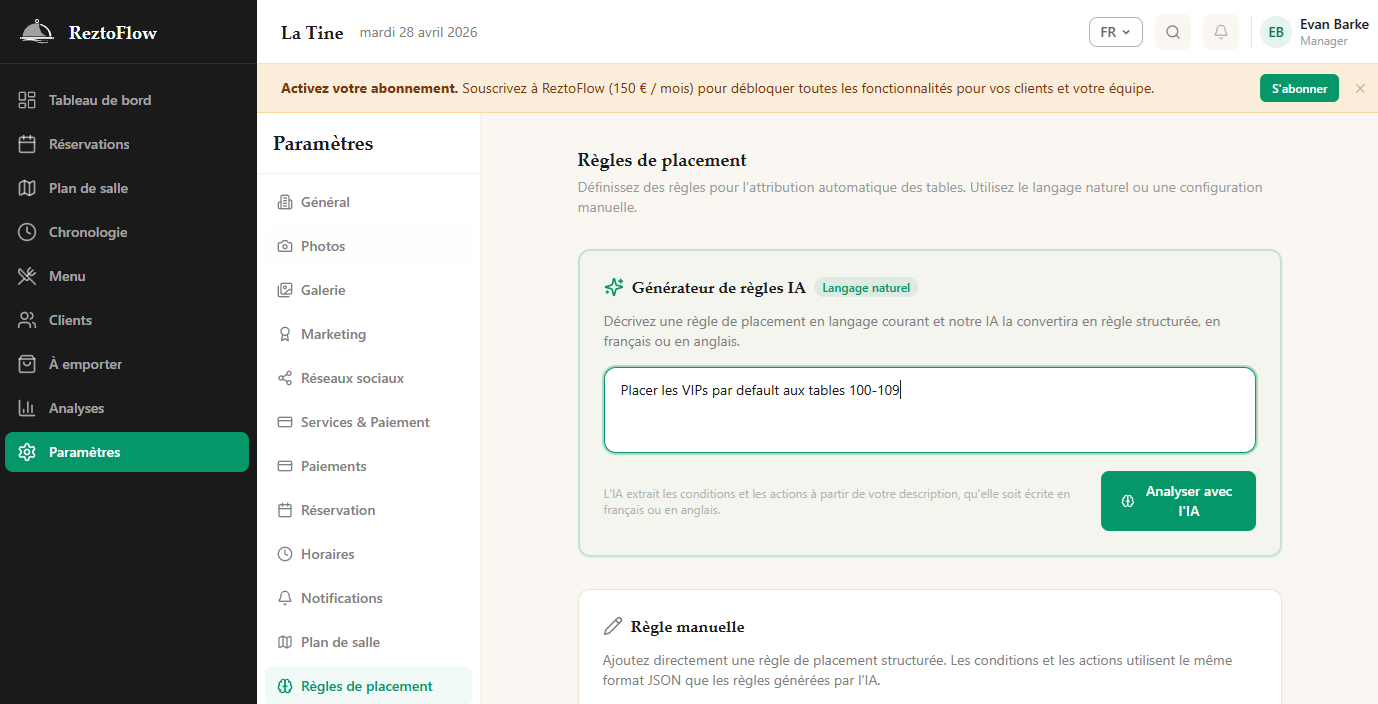Click the ReztoFlow cloche logo icon
1378x704 pixels.
pyautogui.click(x=37, y=32)
